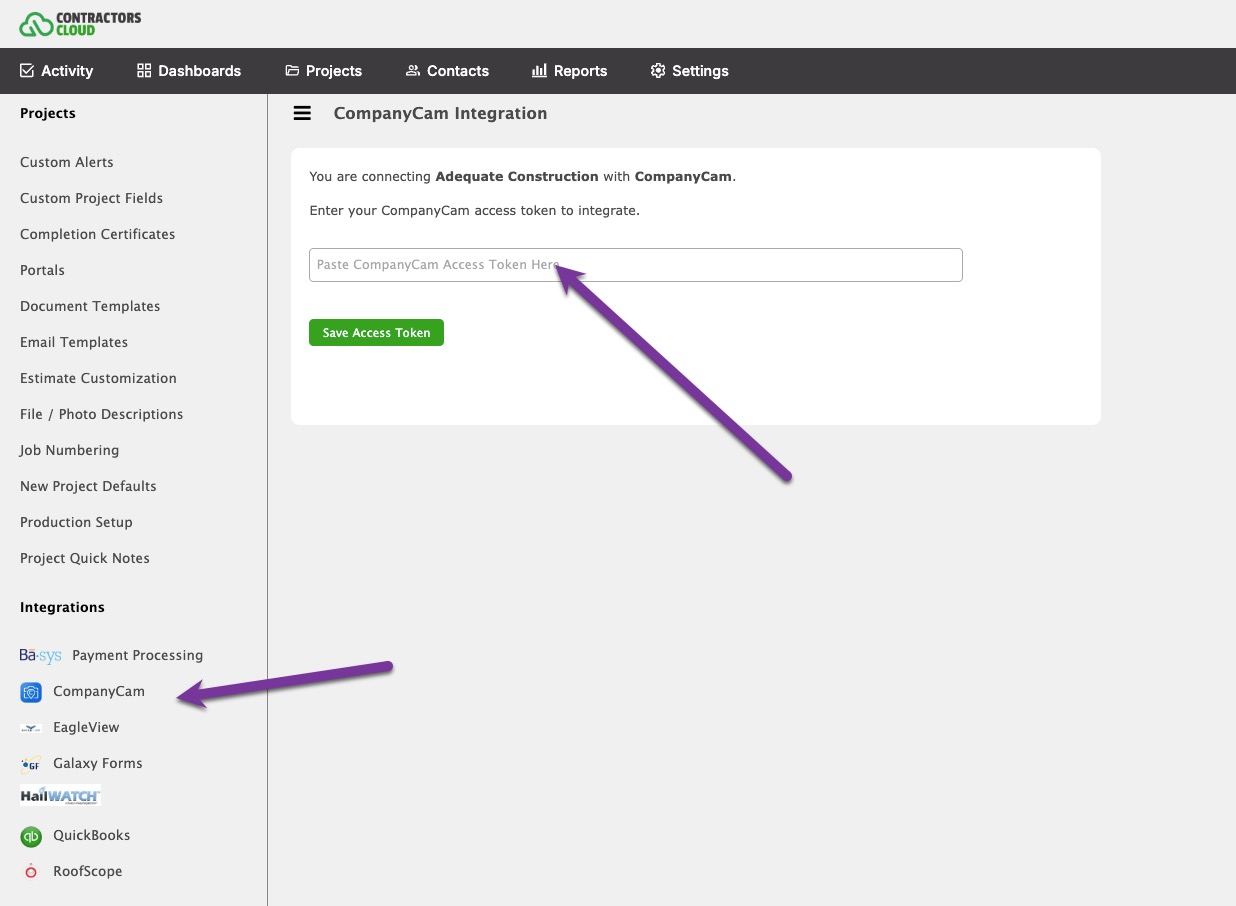Click the Reports bar chart icon

tap(539, 71)
